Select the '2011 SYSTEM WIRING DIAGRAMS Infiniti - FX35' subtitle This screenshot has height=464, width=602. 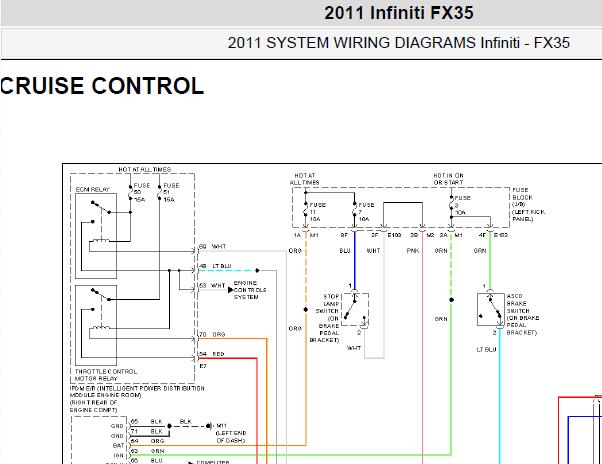[x=399, y=43]
